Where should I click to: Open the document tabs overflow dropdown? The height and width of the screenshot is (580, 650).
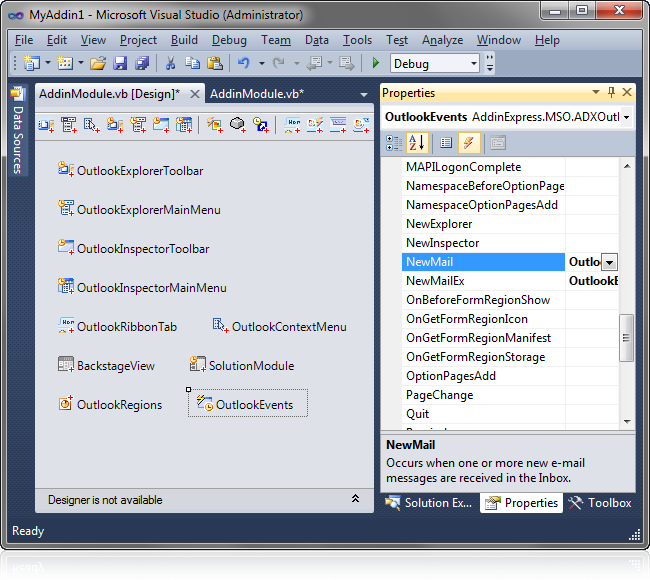tap(364, 95)
